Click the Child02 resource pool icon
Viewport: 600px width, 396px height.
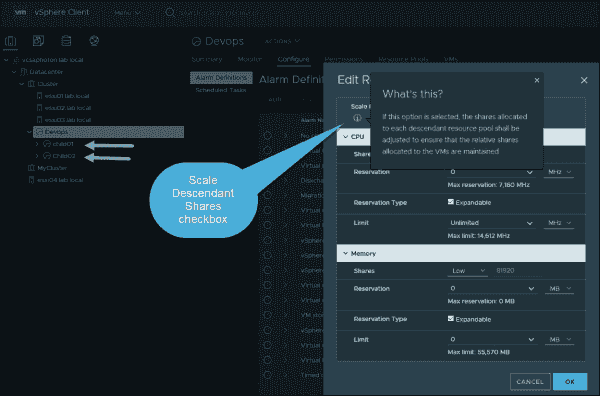pyautogui.click(x=47, y=156)
